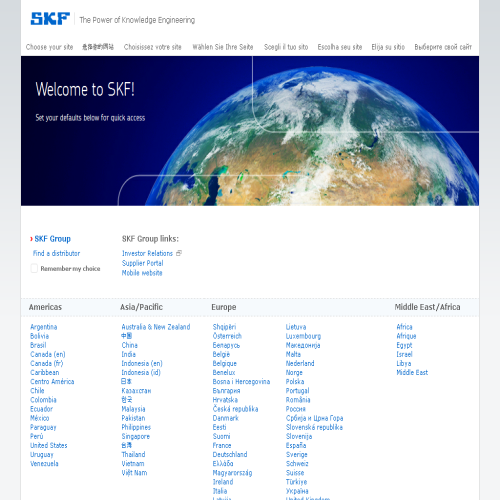Screen dimensions: 500x500
Task: Open the SKF Group link
Action: point(52,239)
